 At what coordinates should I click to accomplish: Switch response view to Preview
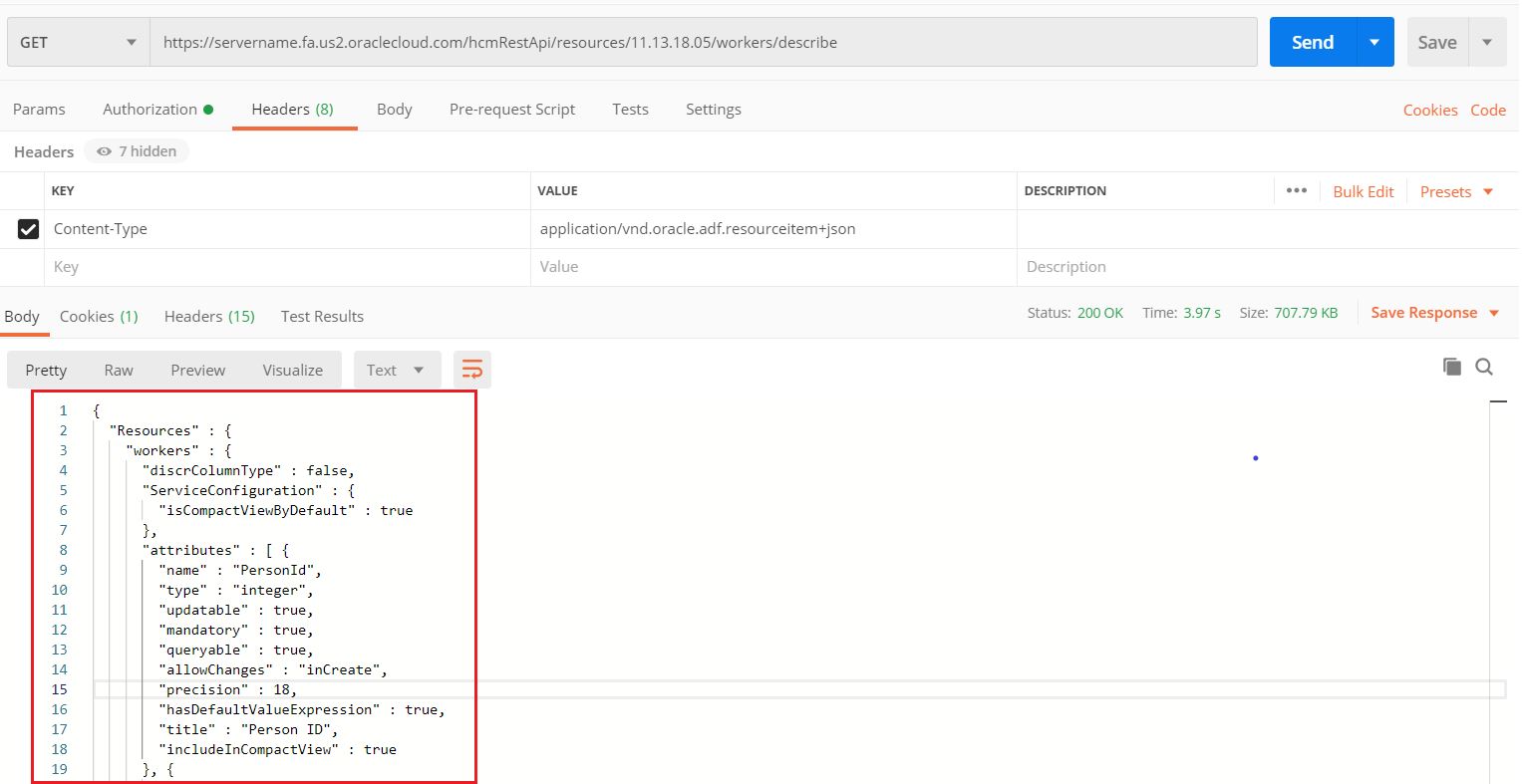click(197, 370)
